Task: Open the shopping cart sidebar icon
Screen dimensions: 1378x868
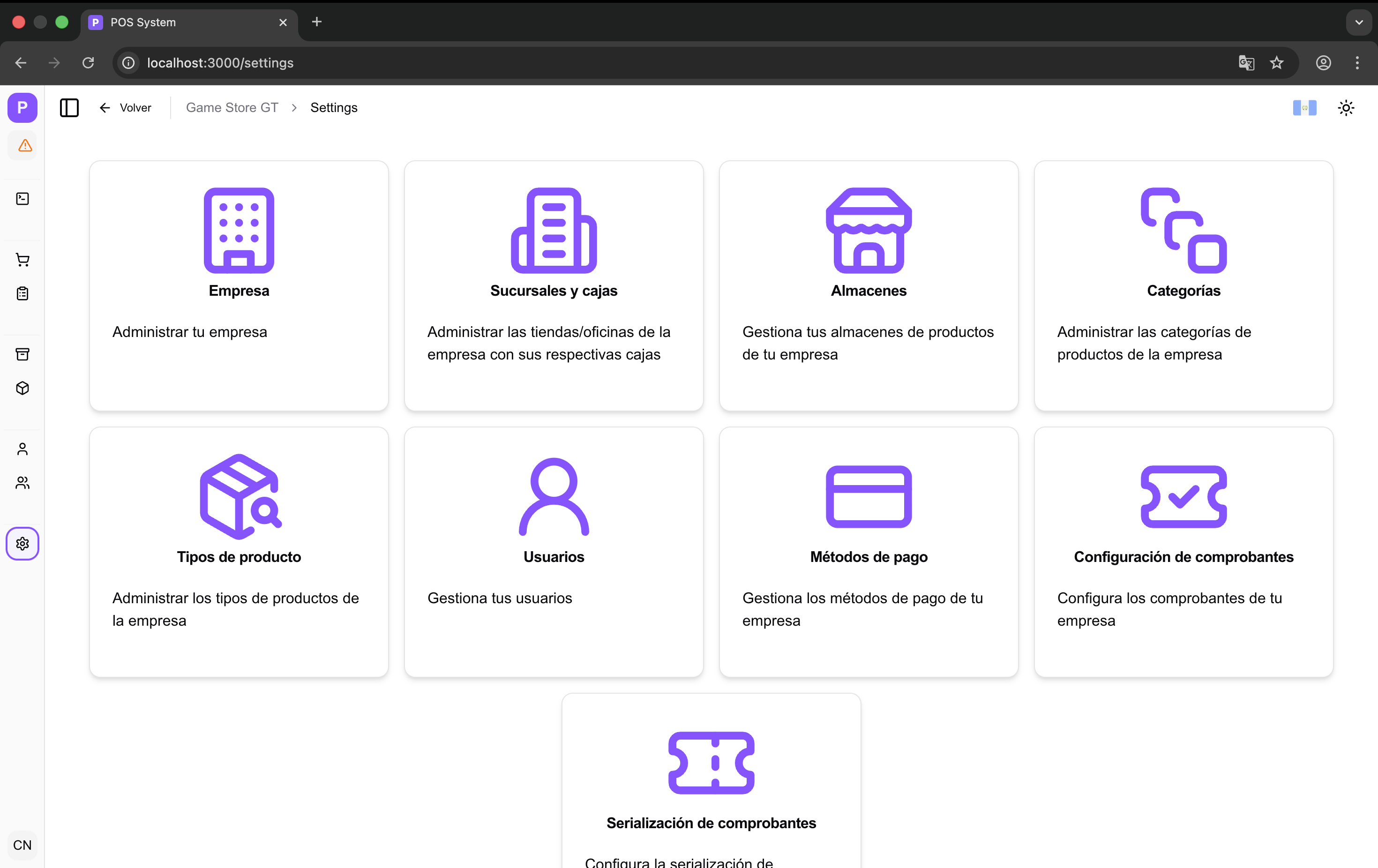Action: point(22,260)
